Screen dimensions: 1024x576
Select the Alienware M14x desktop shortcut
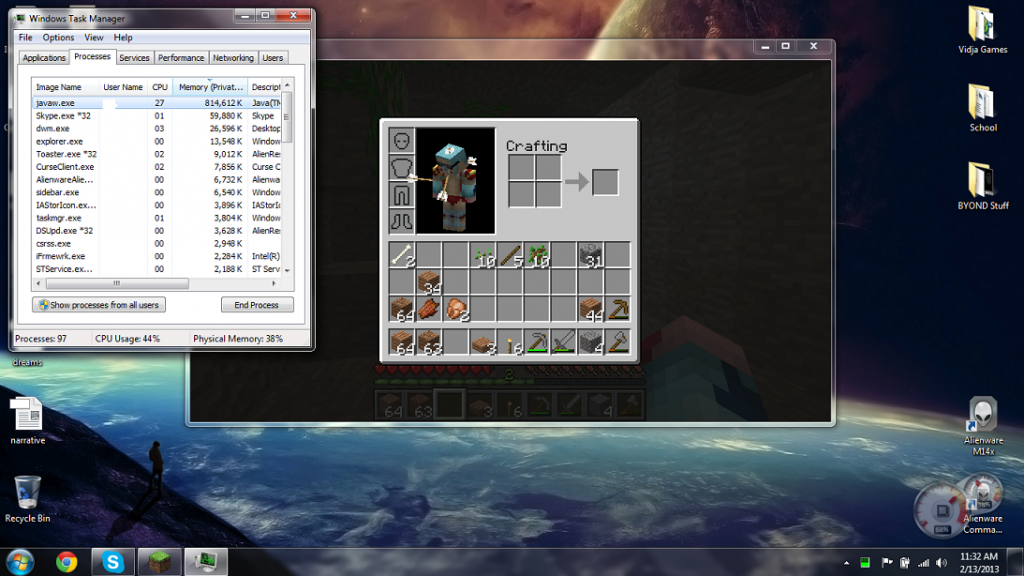pos(983,425)
